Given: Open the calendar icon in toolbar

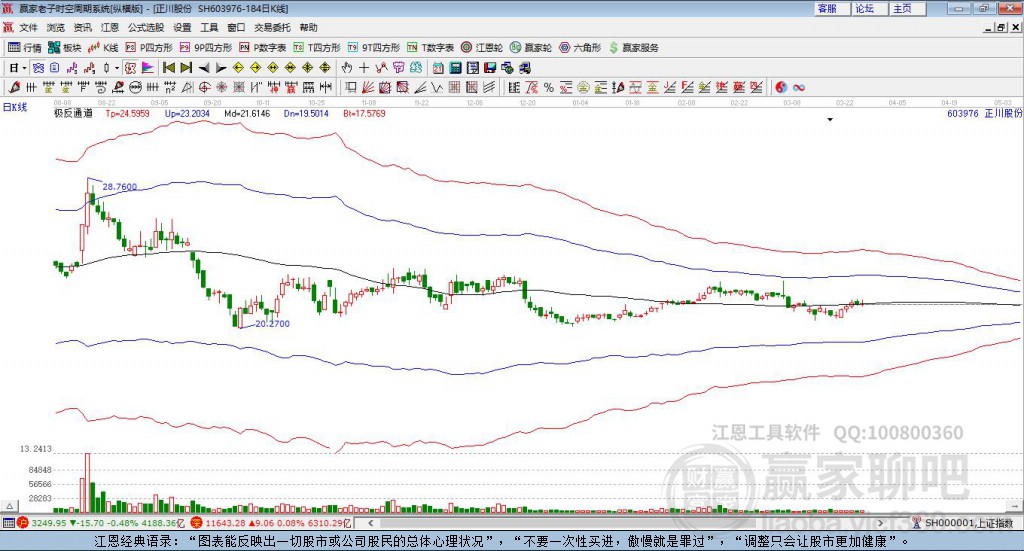Looking at the screenshot, I should point(438,68).
